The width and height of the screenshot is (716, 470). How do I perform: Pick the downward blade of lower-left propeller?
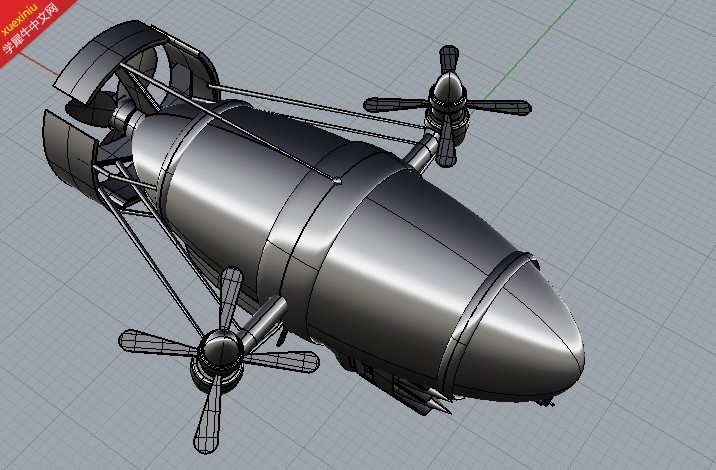208,416
